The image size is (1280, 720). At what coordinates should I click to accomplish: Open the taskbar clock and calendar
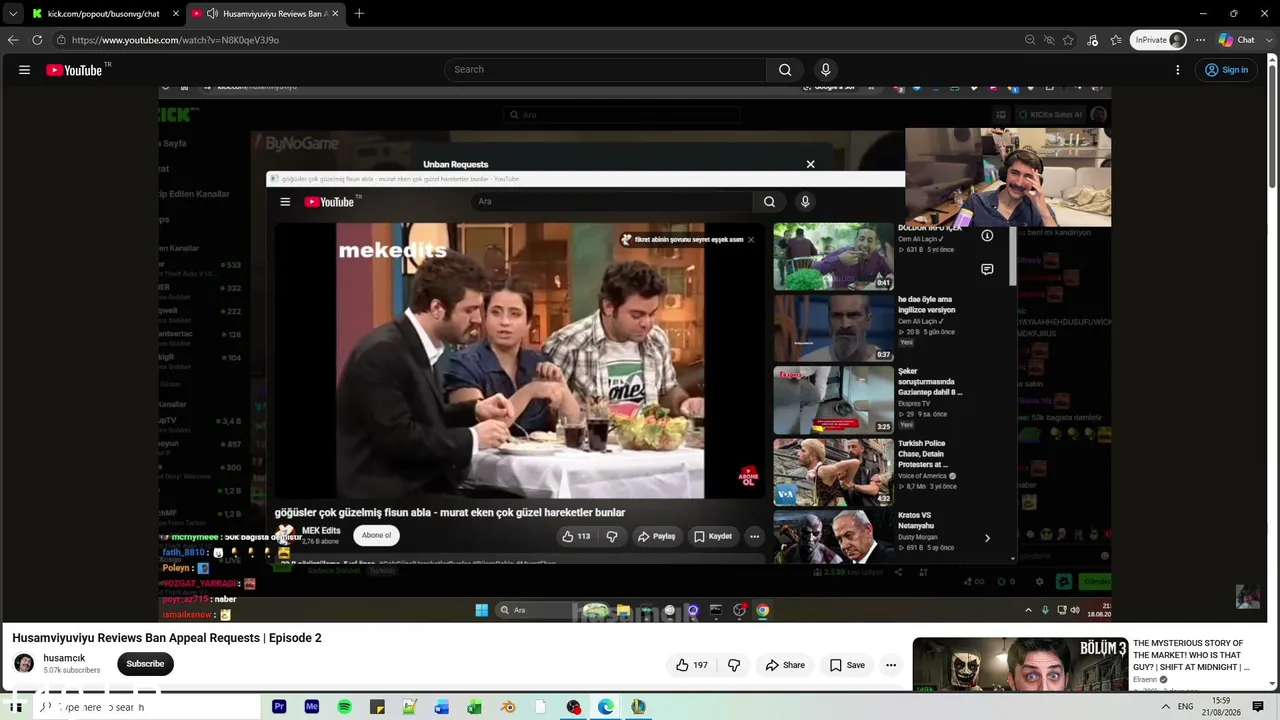[1221, 706]
